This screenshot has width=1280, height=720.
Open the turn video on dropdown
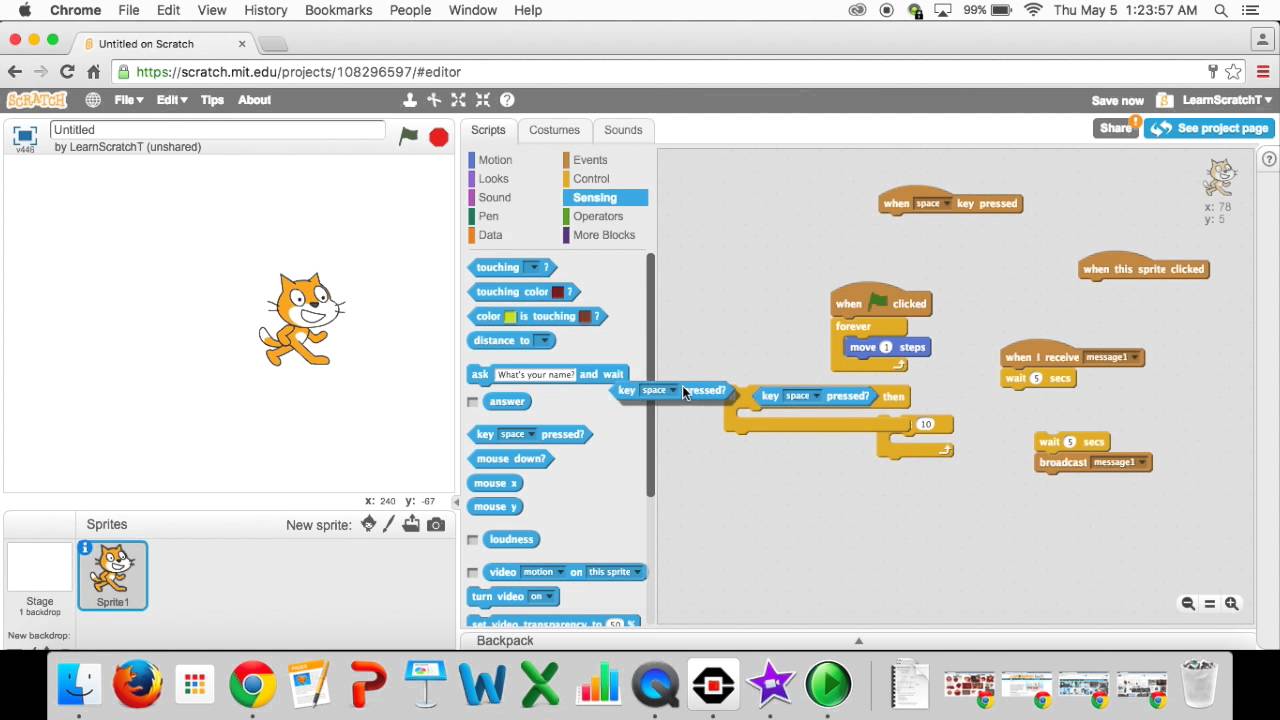(x=540, y=597)
